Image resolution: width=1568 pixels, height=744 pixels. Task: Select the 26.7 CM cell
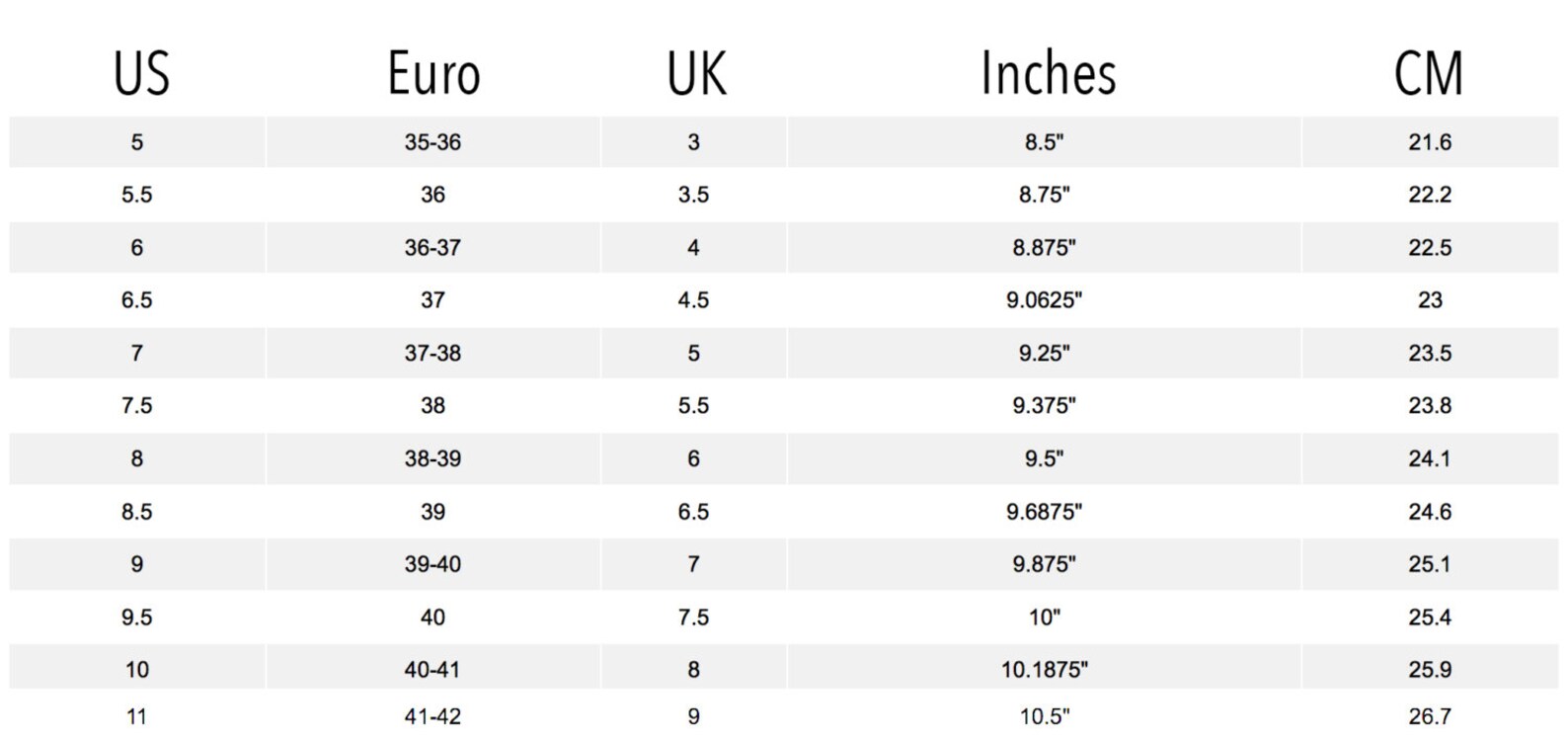click(x=1430, y=716)
